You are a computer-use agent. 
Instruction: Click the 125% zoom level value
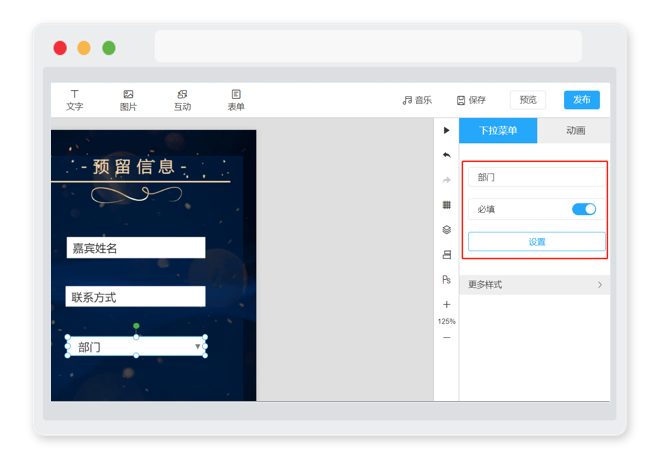pyautogui.click(x=447, y=321)
